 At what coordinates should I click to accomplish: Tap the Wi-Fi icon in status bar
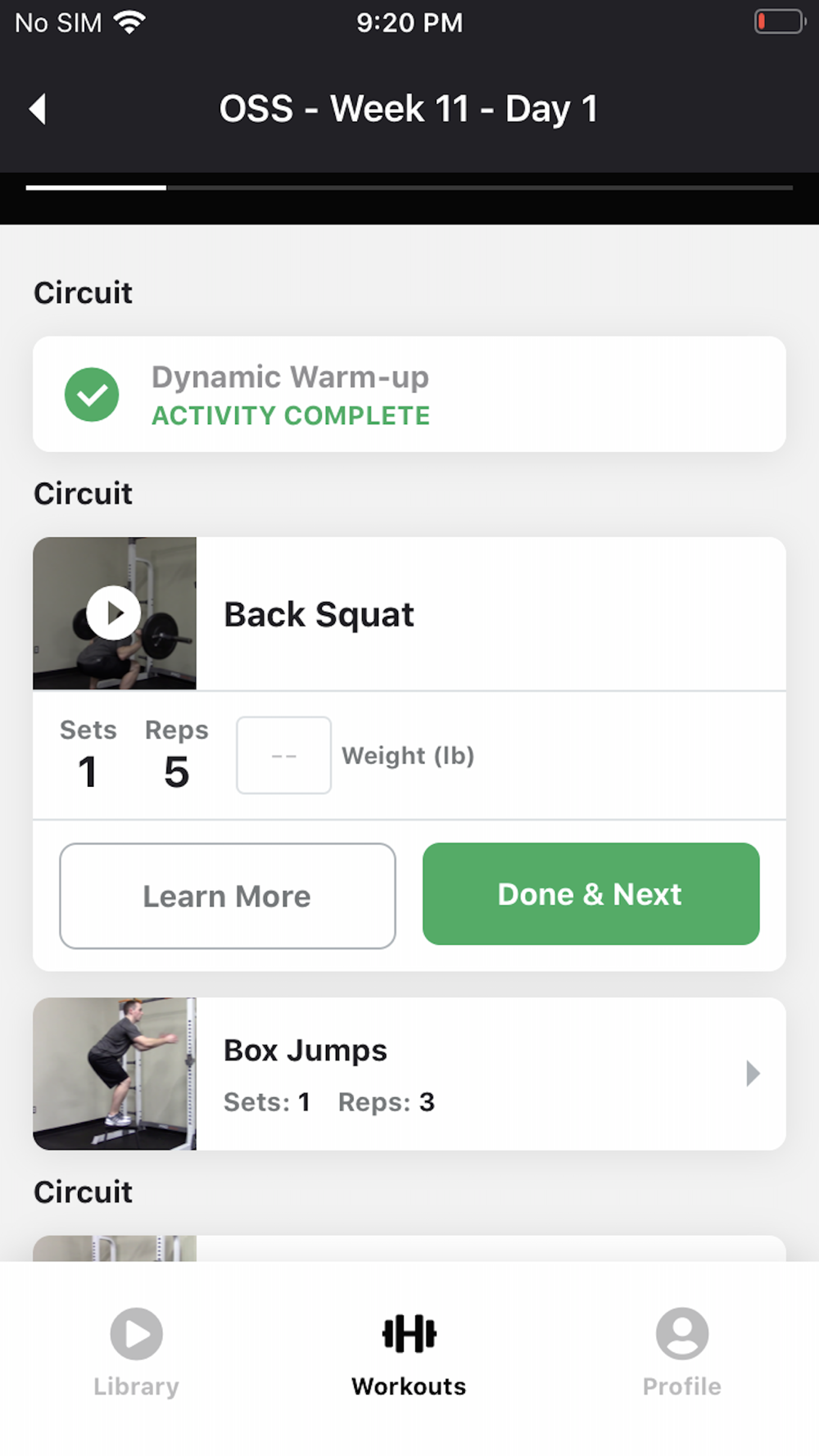(x=129, y=22)
